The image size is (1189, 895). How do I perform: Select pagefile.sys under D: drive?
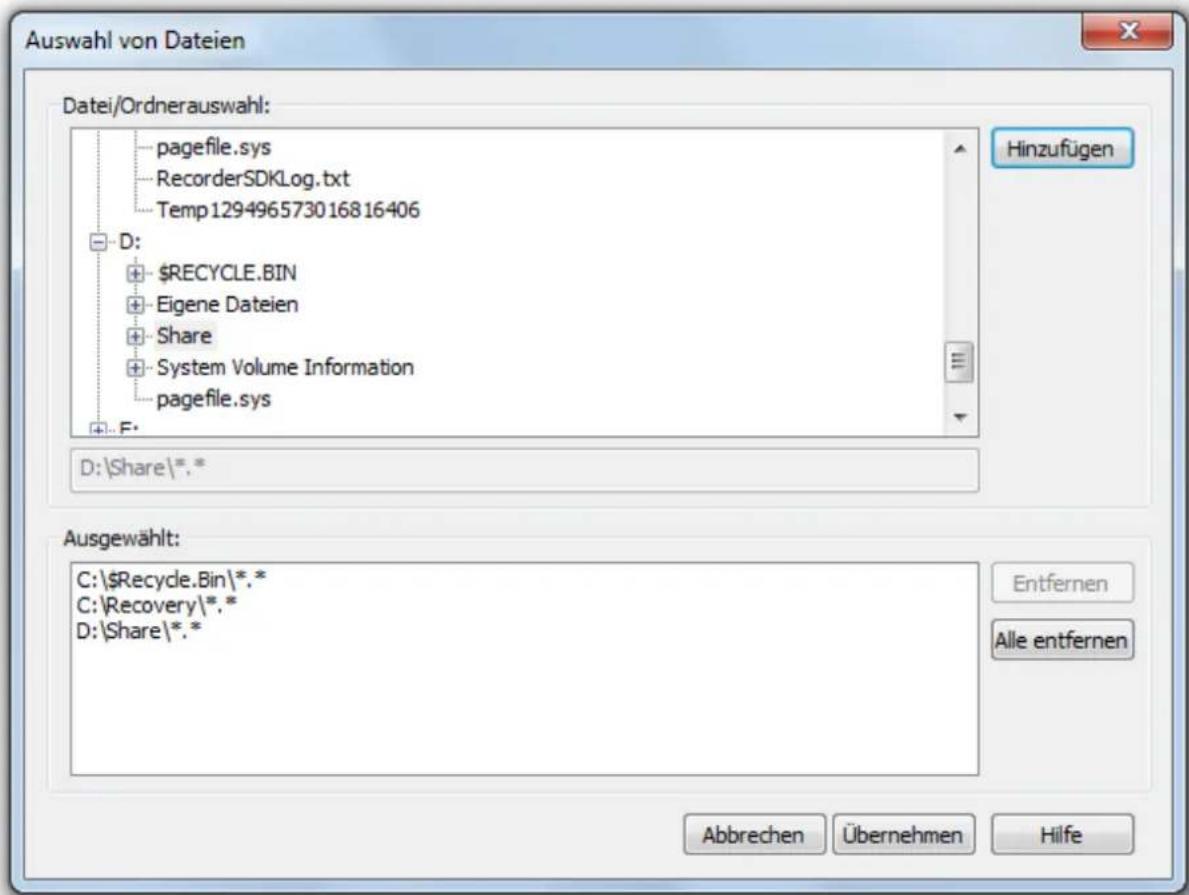click(x=213, y=400)
